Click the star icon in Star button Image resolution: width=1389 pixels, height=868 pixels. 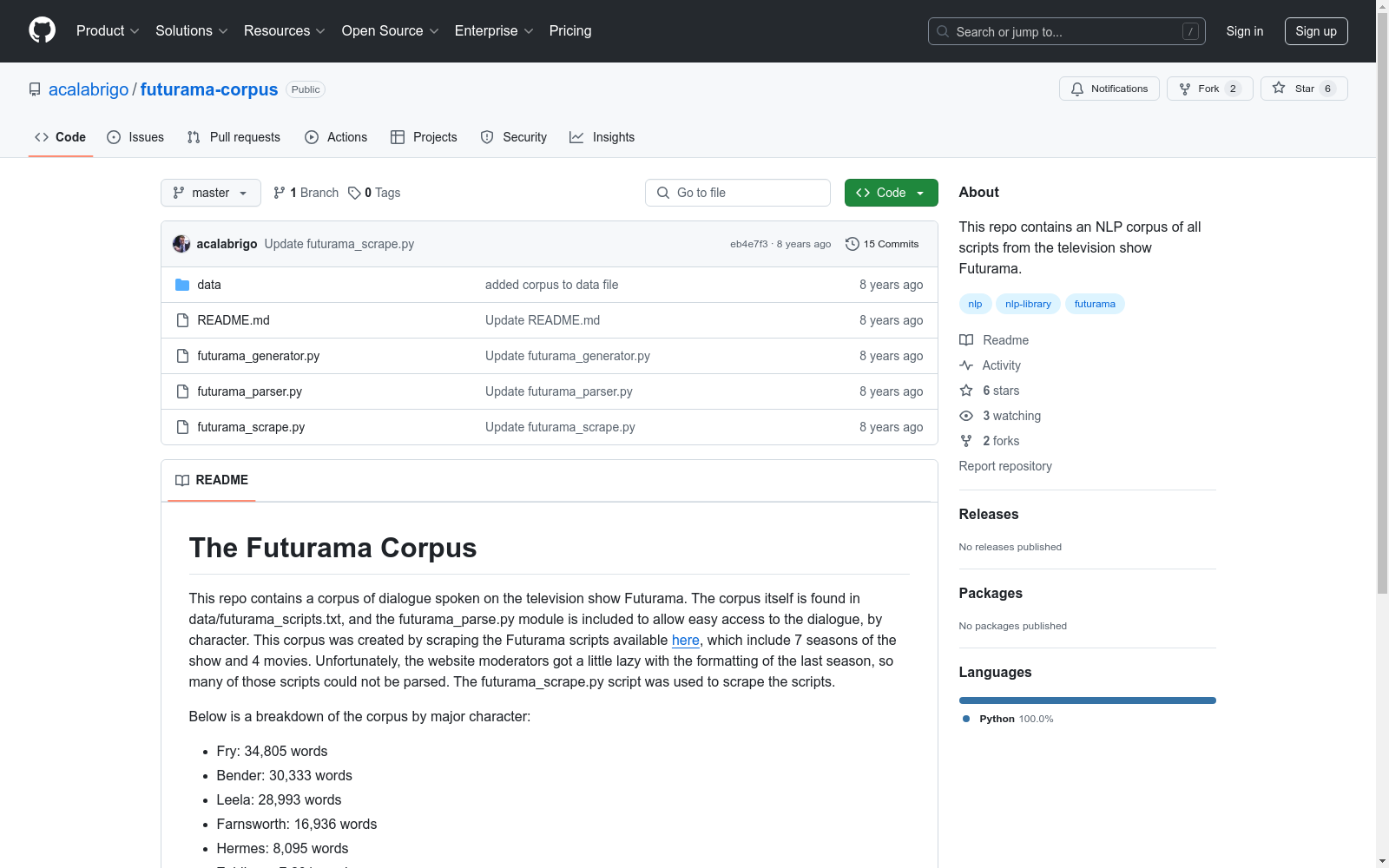click(1279, 88)
